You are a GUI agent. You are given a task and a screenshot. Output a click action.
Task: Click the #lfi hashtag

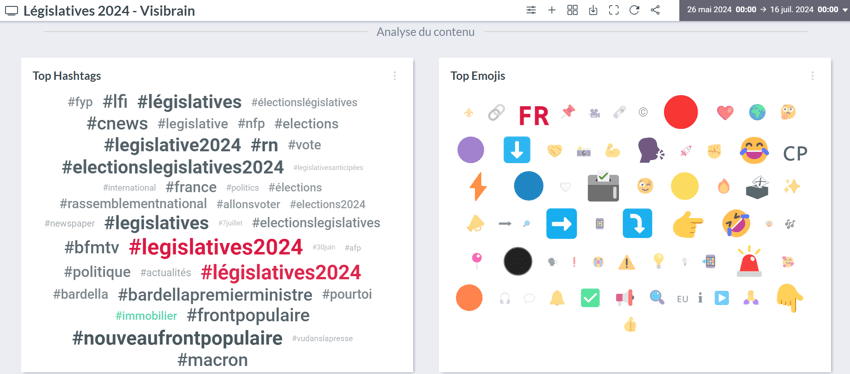115,101
